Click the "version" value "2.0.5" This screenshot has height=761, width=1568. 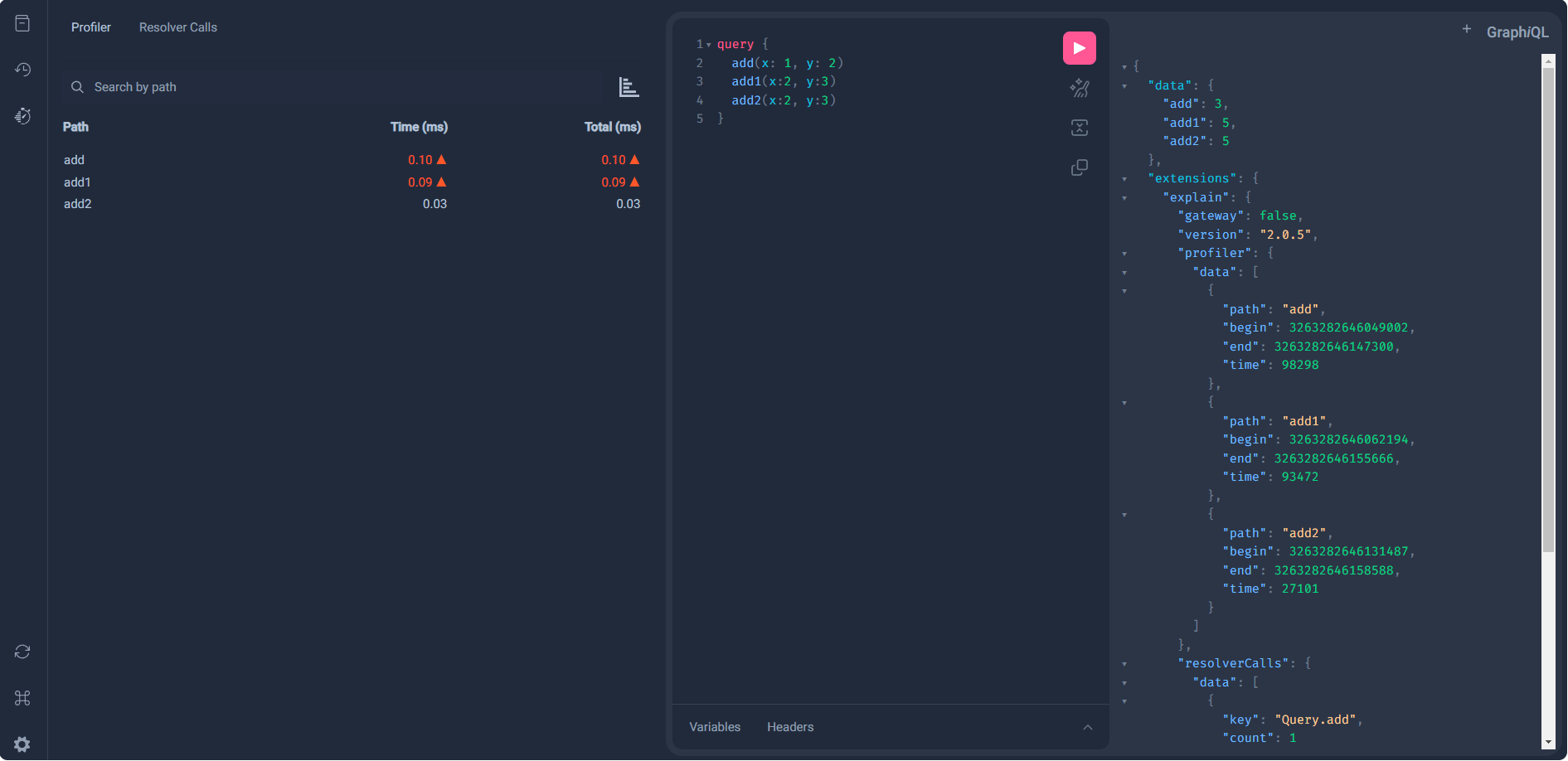tap(1285, 235)
